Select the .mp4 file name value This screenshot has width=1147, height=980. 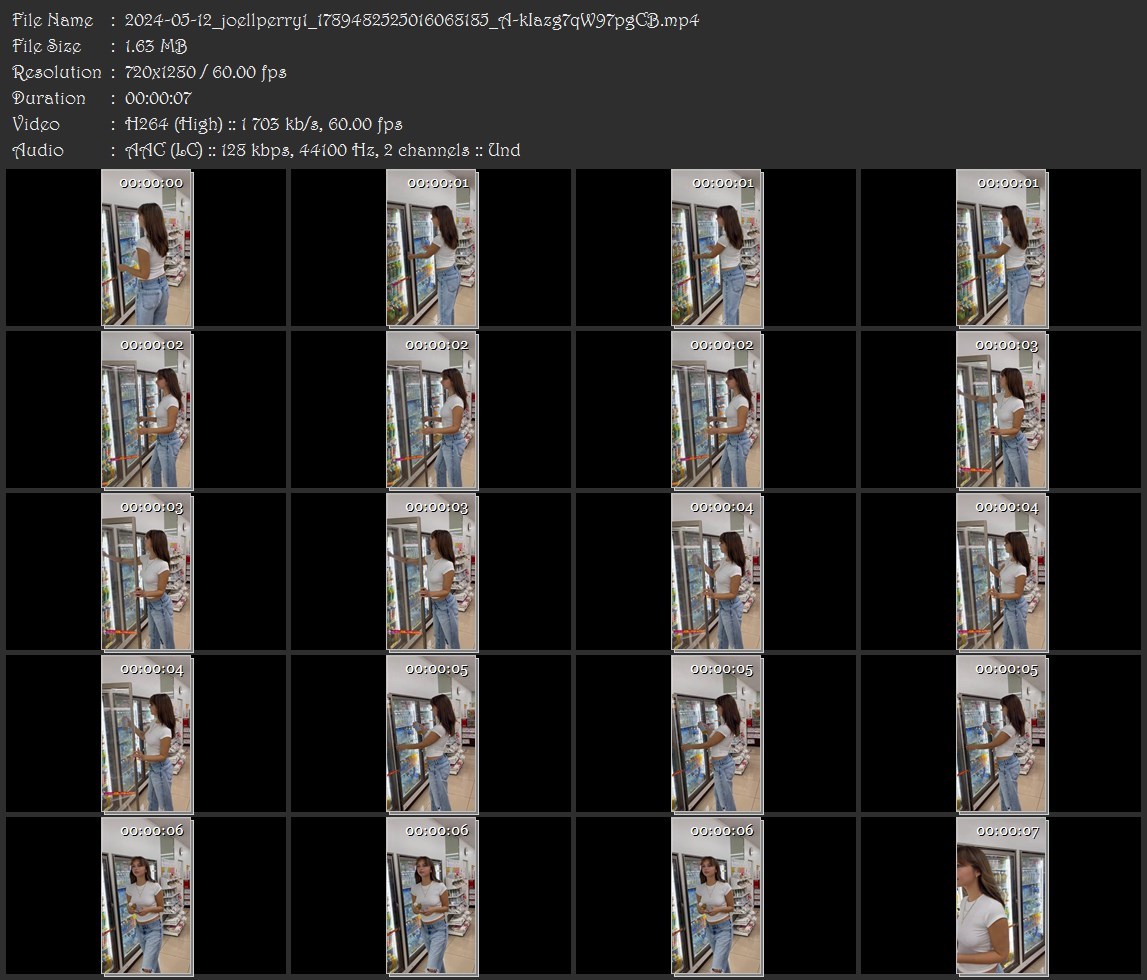coord(412,20)
